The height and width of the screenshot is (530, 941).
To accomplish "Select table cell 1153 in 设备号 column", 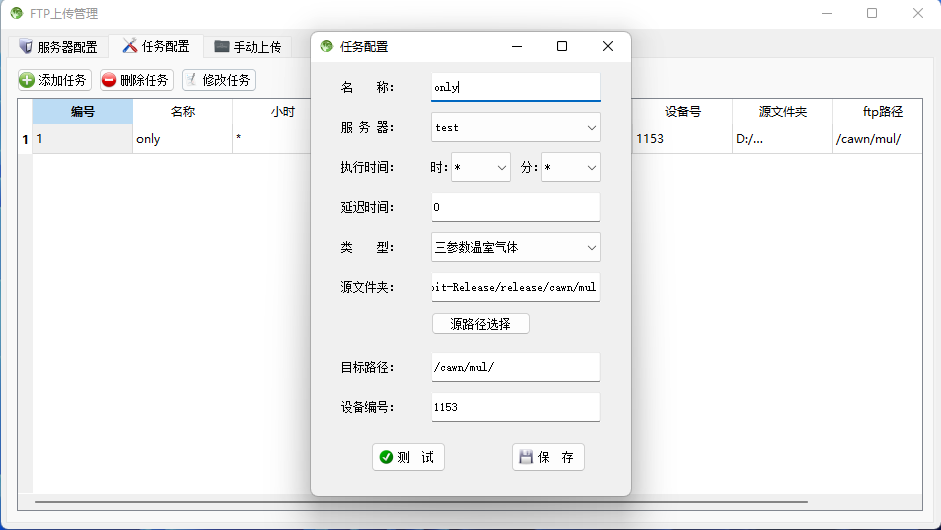I will pos(682,139).
